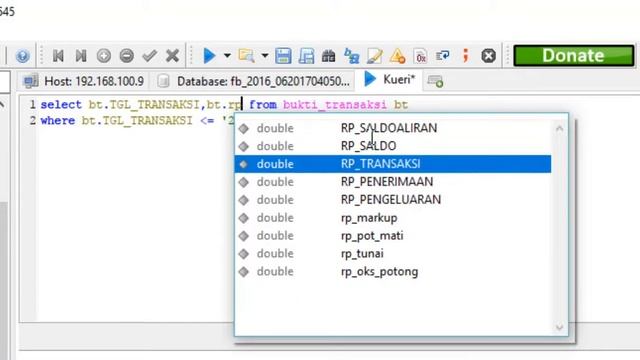Viewport: 640px width, 360px height.
Task: Select RP_PENERIMAAN from autocomplete list
Action: (x=393, y=182)
